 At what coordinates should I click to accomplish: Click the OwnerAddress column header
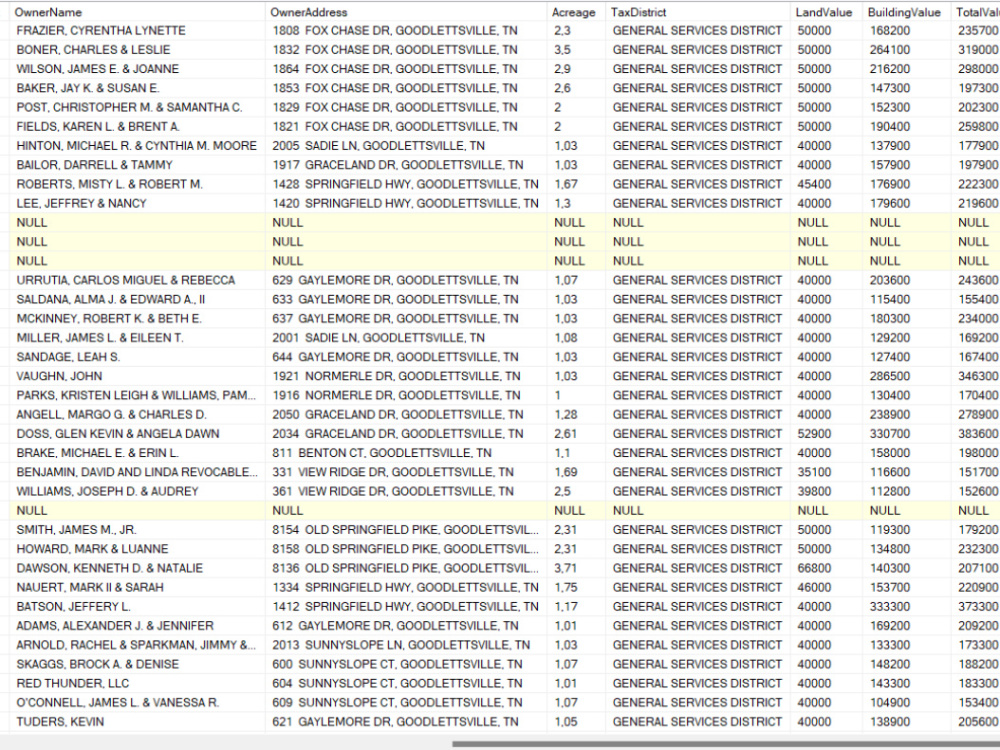coord(406,12)
